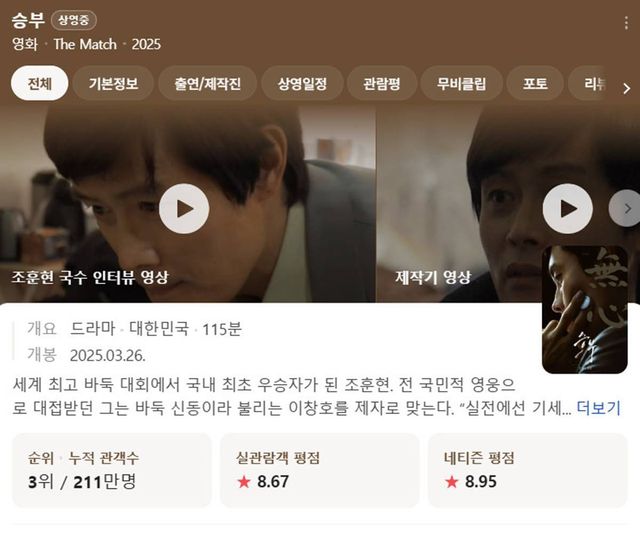Expand more tabs with the right chevron
Viewport: 640px width, 536px height.
click(x=627, y=88)
